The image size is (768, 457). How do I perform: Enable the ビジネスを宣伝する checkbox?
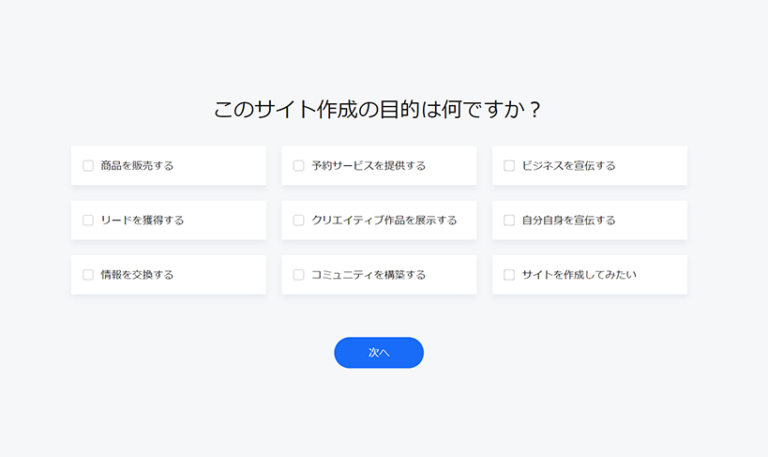(x=509, y=166)
